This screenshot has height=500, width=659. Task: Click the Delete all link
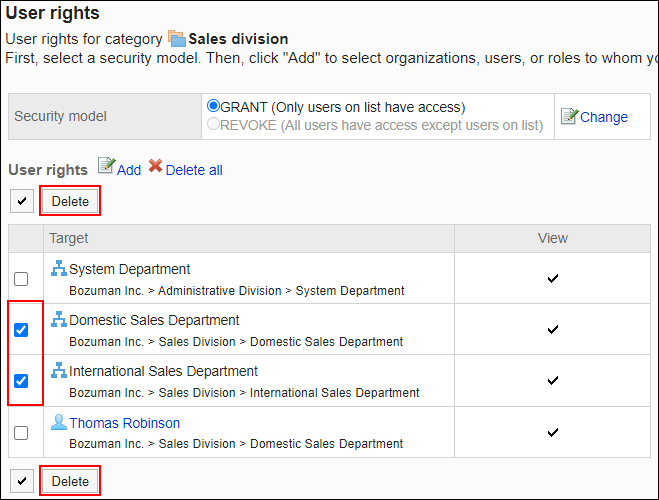tap(194, 170)
